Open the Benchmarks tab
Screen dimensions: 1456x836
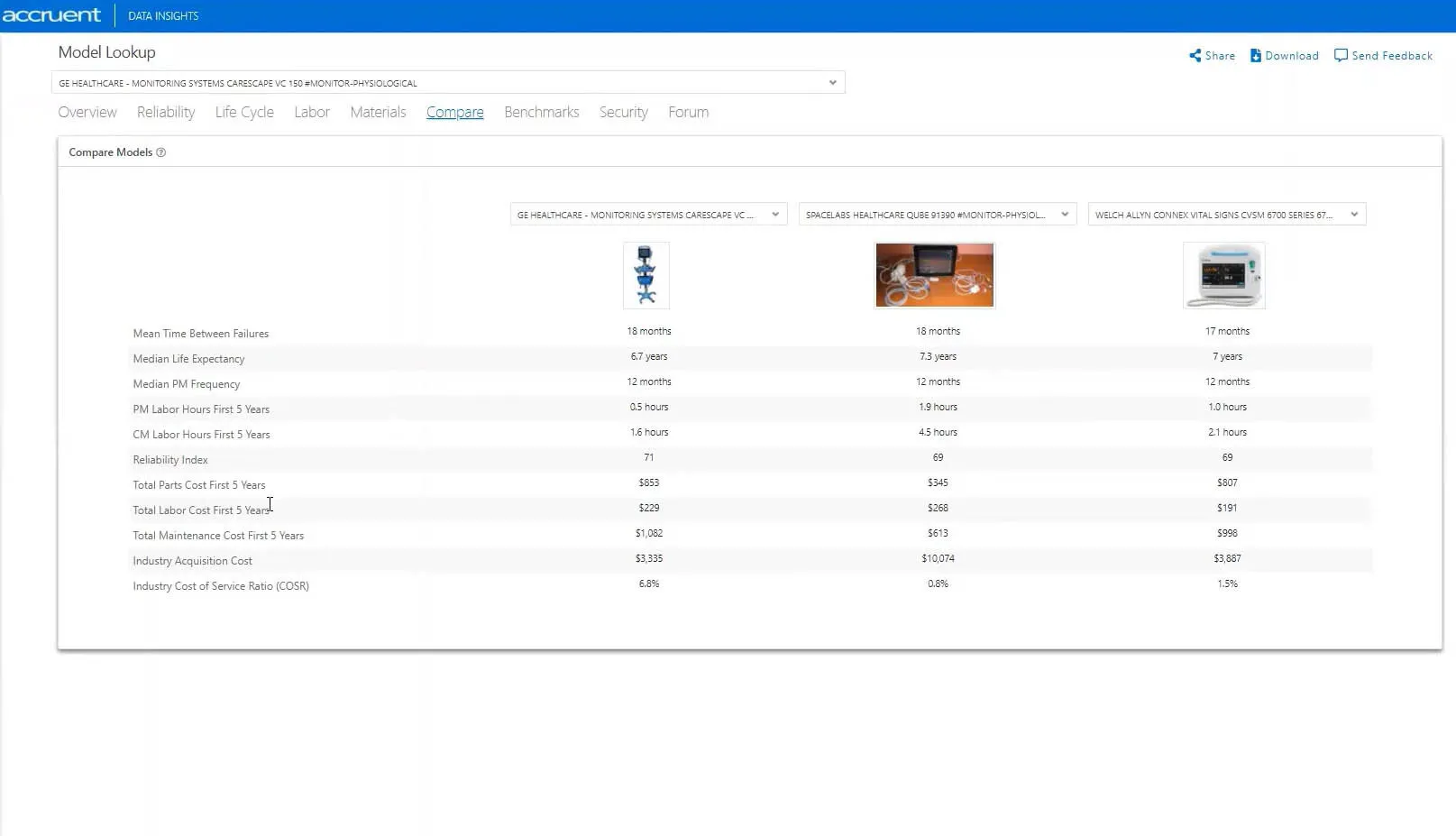[x=541, y=113]
